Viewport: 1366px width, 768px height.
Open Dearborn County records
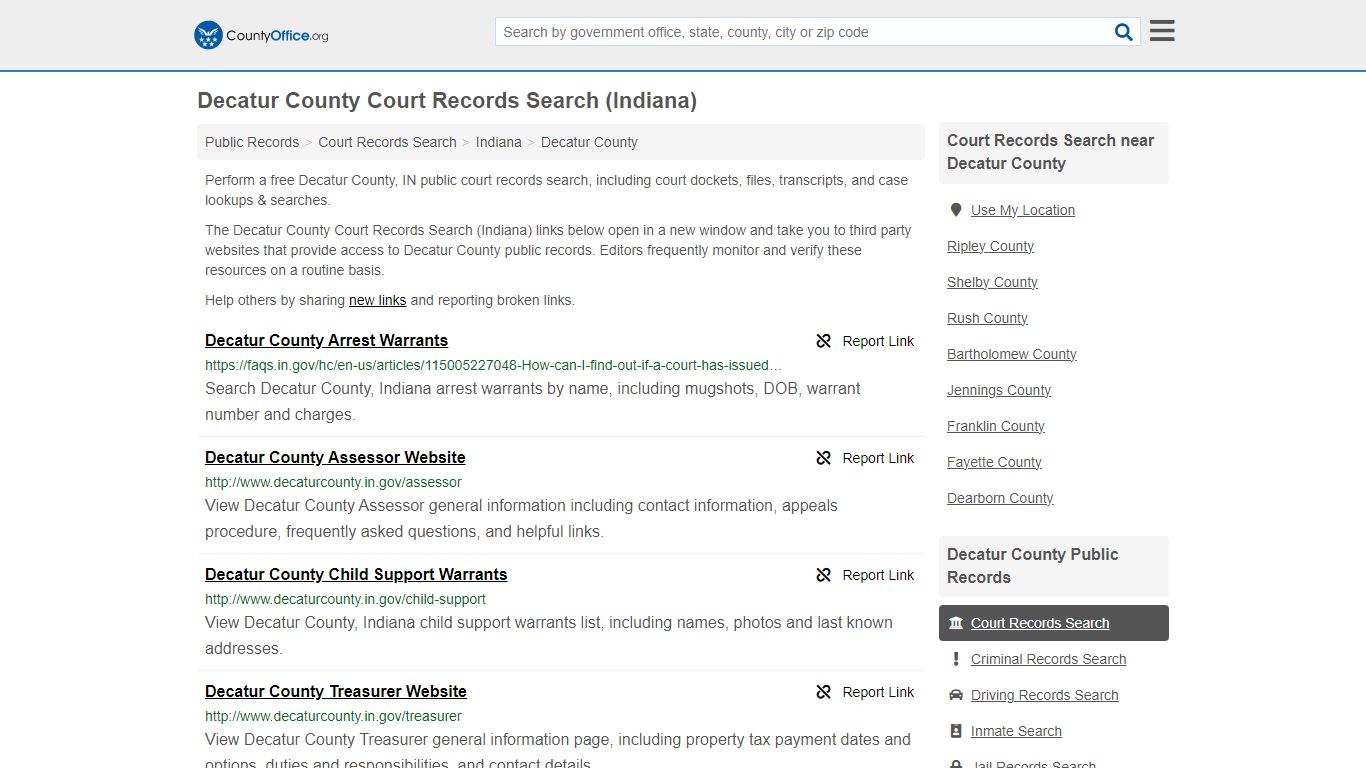(1000, 498)
